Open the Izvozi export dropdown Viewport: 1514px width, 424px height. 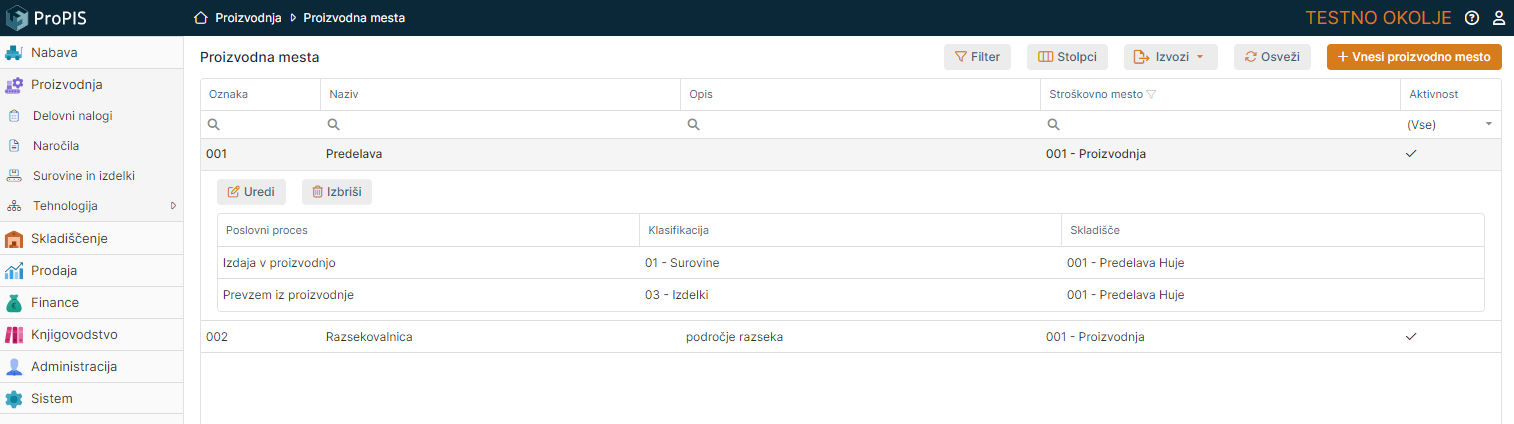coord(1170,57)
